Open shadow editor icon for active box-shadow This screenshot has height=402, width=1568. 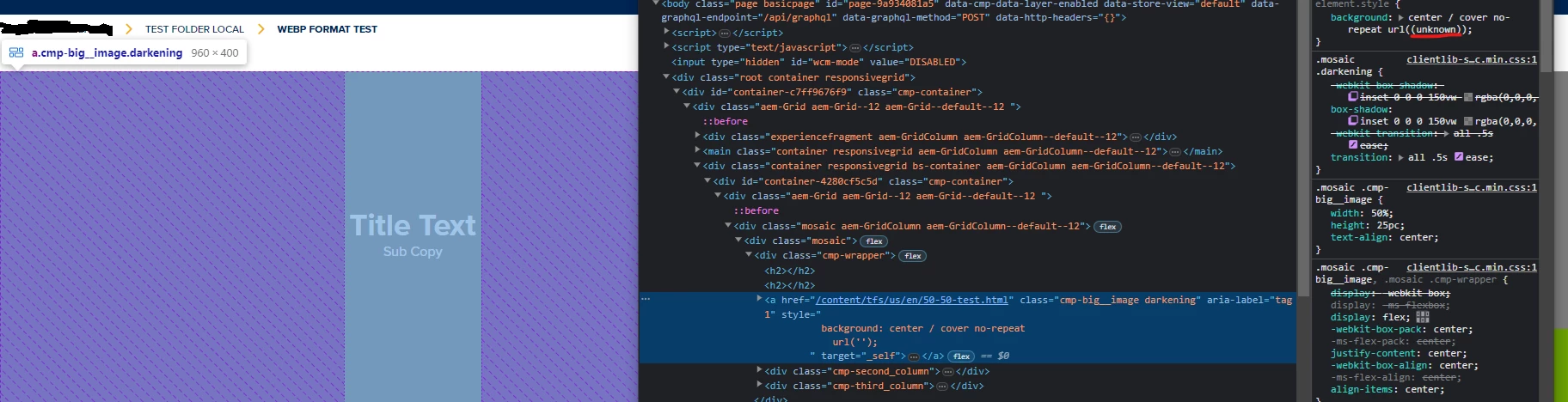(1353, 121)
